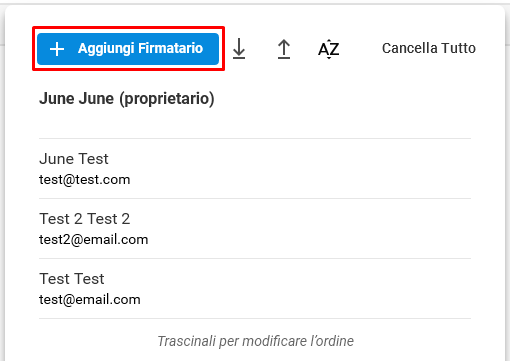The width and height of the screenshot is (510, 361).
Task: Select the signer name Test 2 Test 2
Action: tap(85, 219)
